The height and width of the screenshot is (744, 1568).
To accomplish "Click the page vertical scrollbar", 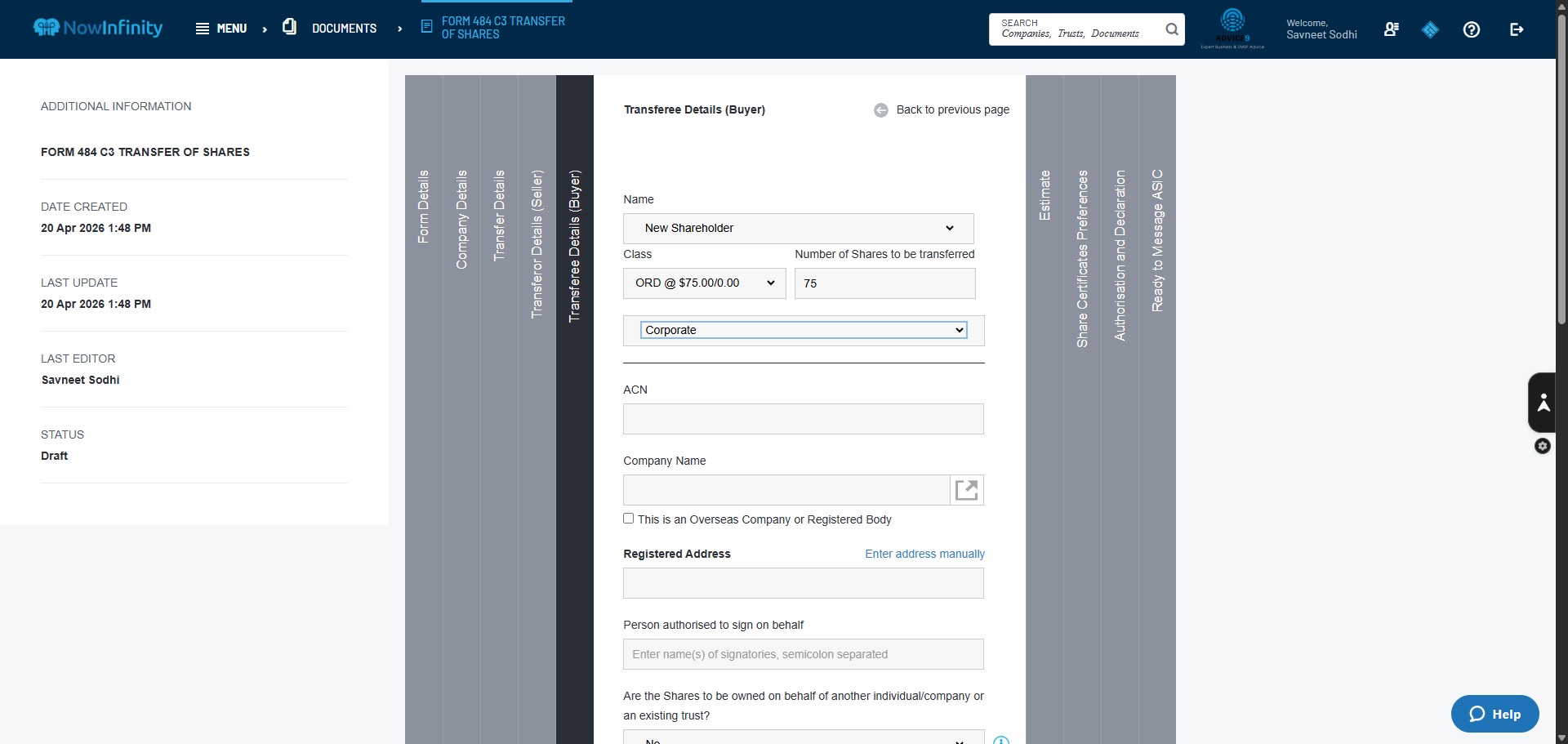I will (x=1561, y=172).
